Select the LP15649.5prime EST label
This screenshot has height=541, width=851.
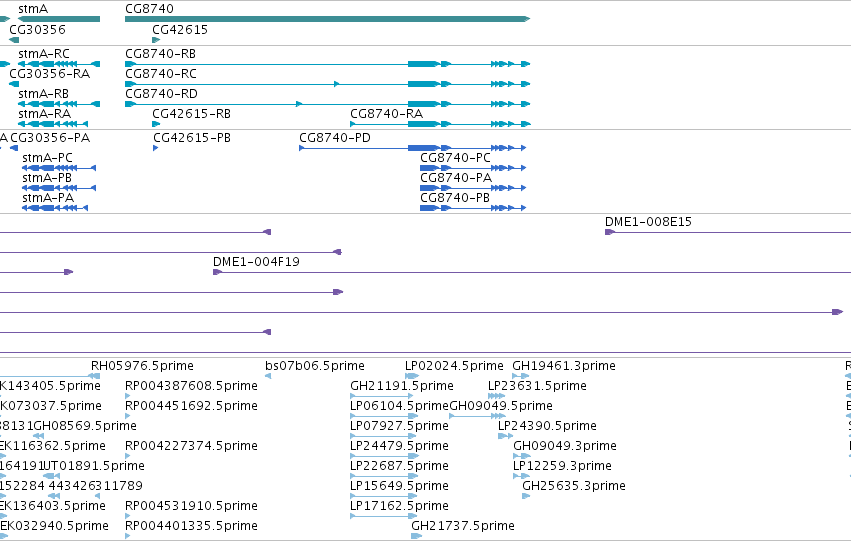pyautogui.click(x=399, y=486)
